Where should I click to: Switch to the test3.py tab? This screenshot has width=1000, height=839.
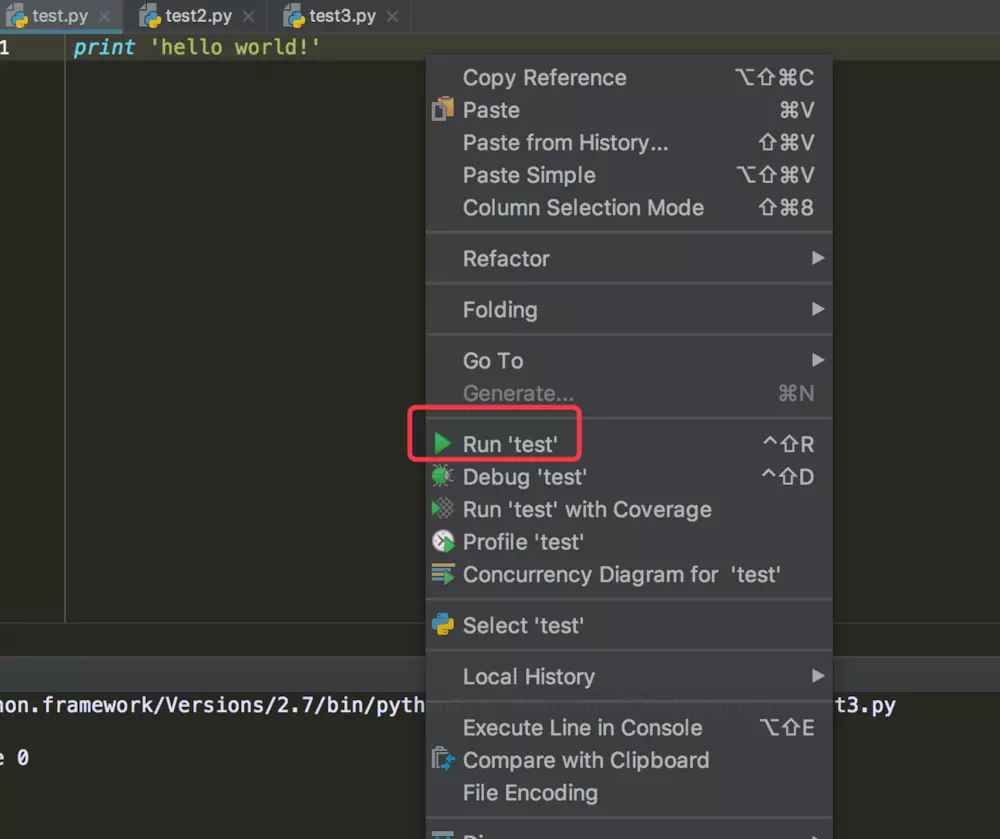[342, 16]
